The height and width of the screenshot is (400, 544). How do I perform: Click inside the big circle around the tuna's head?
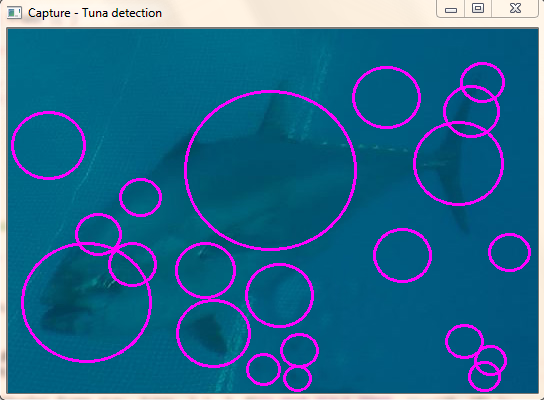tap(87, 303)
